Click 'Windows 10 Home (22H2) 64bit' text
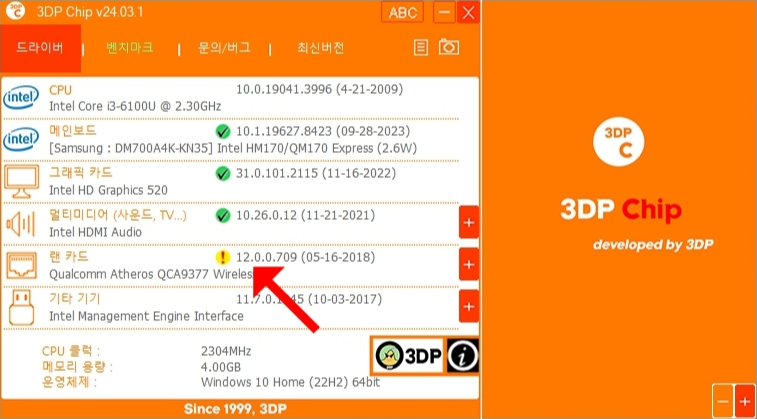 (x=290, y=383)
